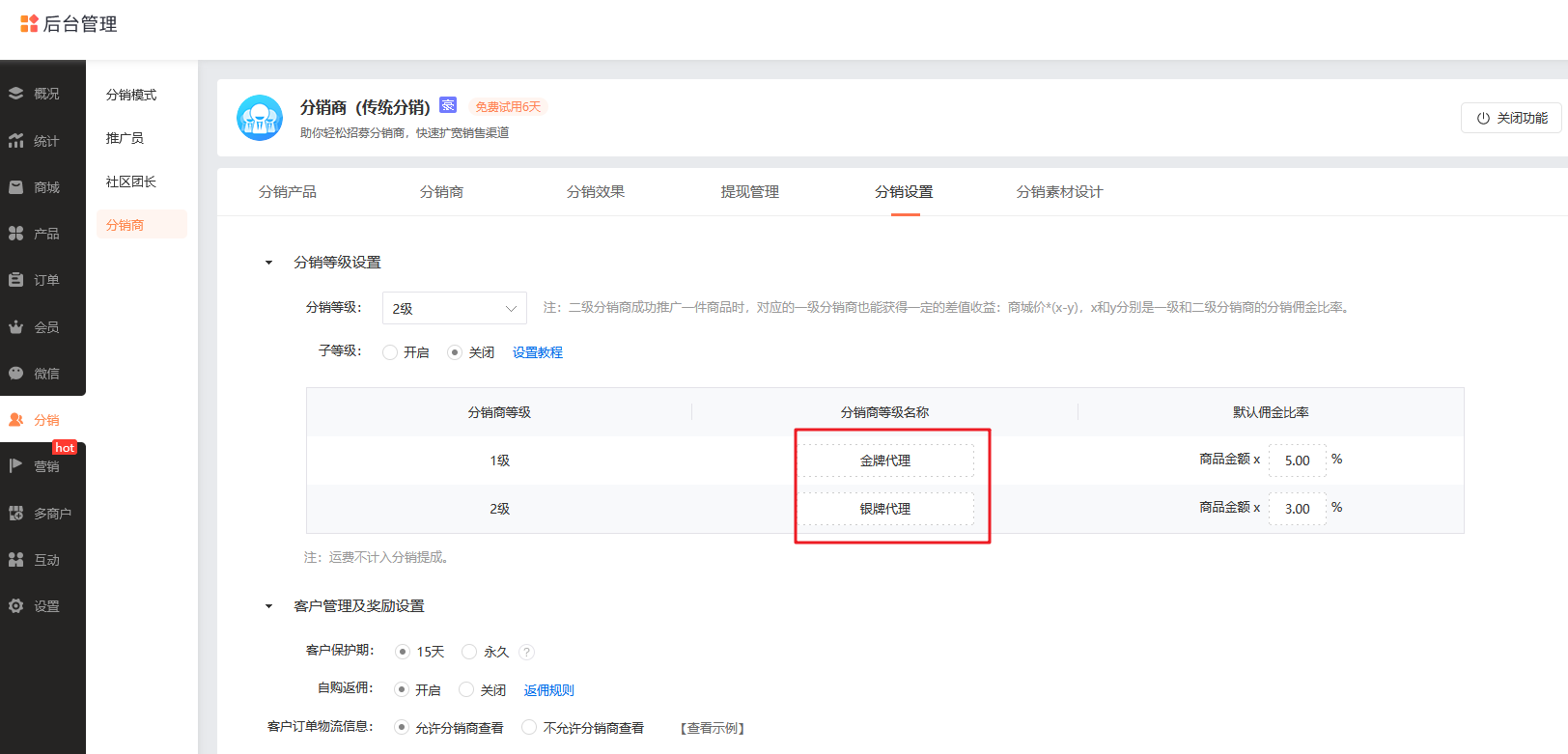Screen dimensions: 1568x754
Task: Open 统计 statistics chart icon
Action: (16, 141)
